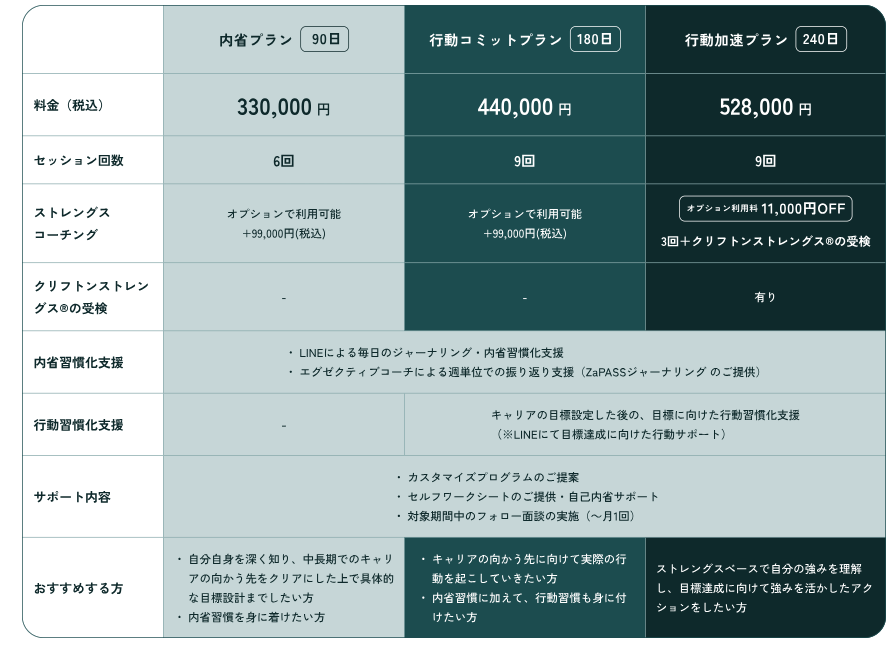Click 3回＋クリフトンストレングス®の受検 text

tap(765, 241)
